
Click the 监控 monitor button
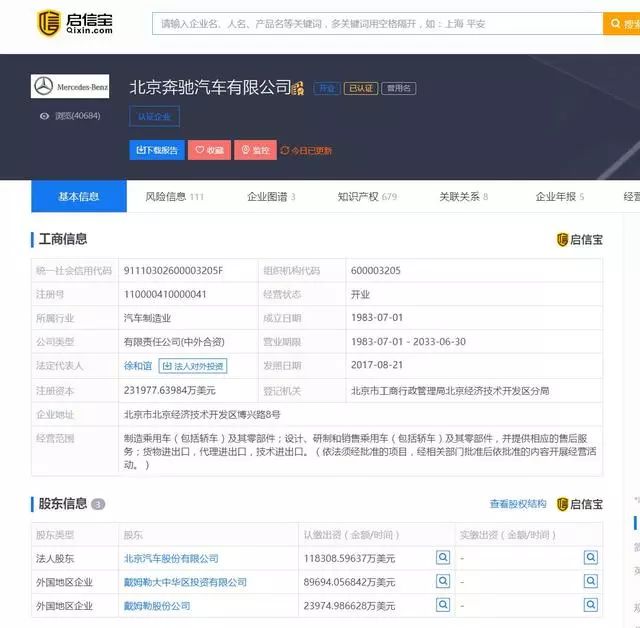[256, 150]
